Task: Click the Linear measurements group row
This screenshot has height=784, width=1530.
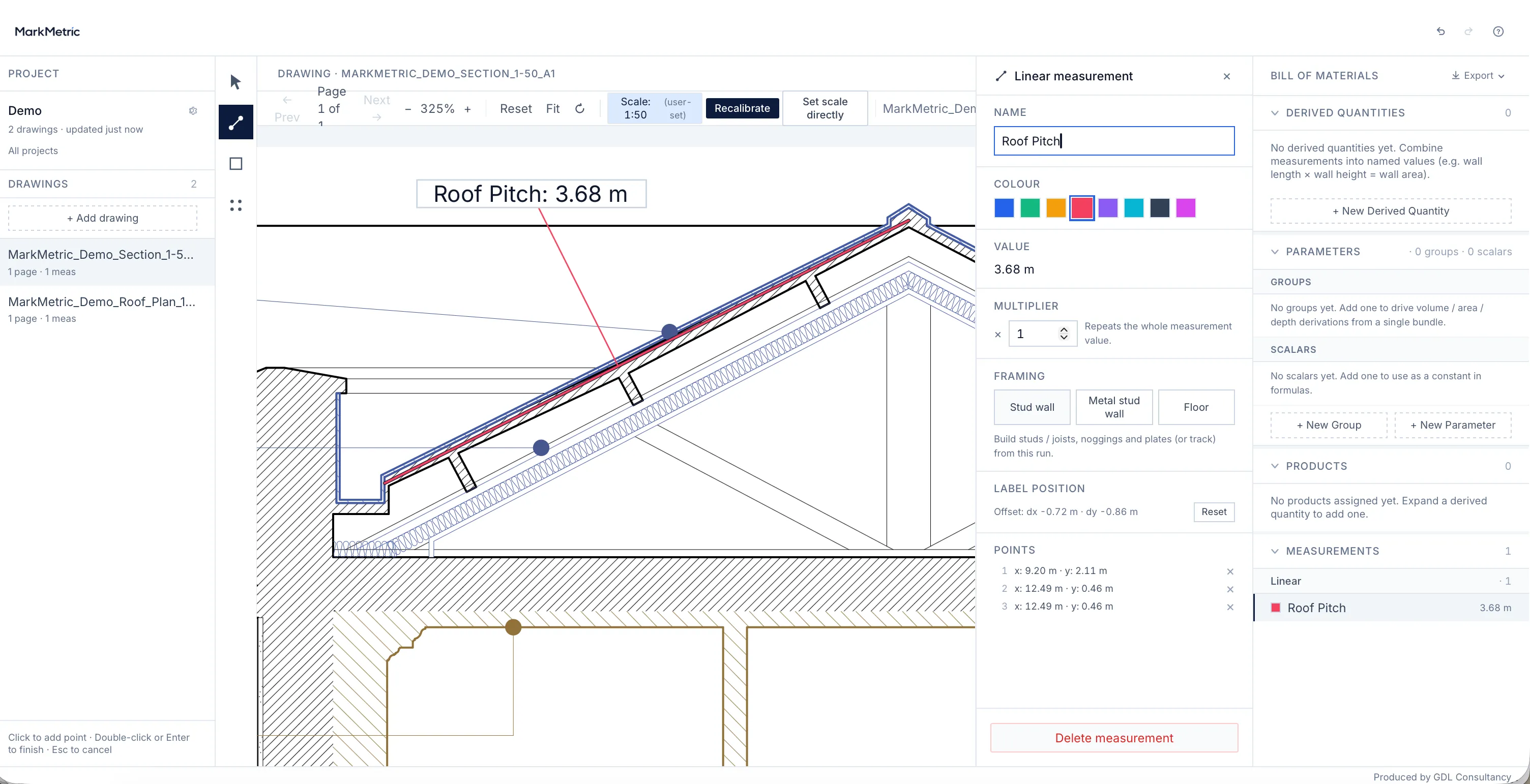Action: pos(1391,582)
